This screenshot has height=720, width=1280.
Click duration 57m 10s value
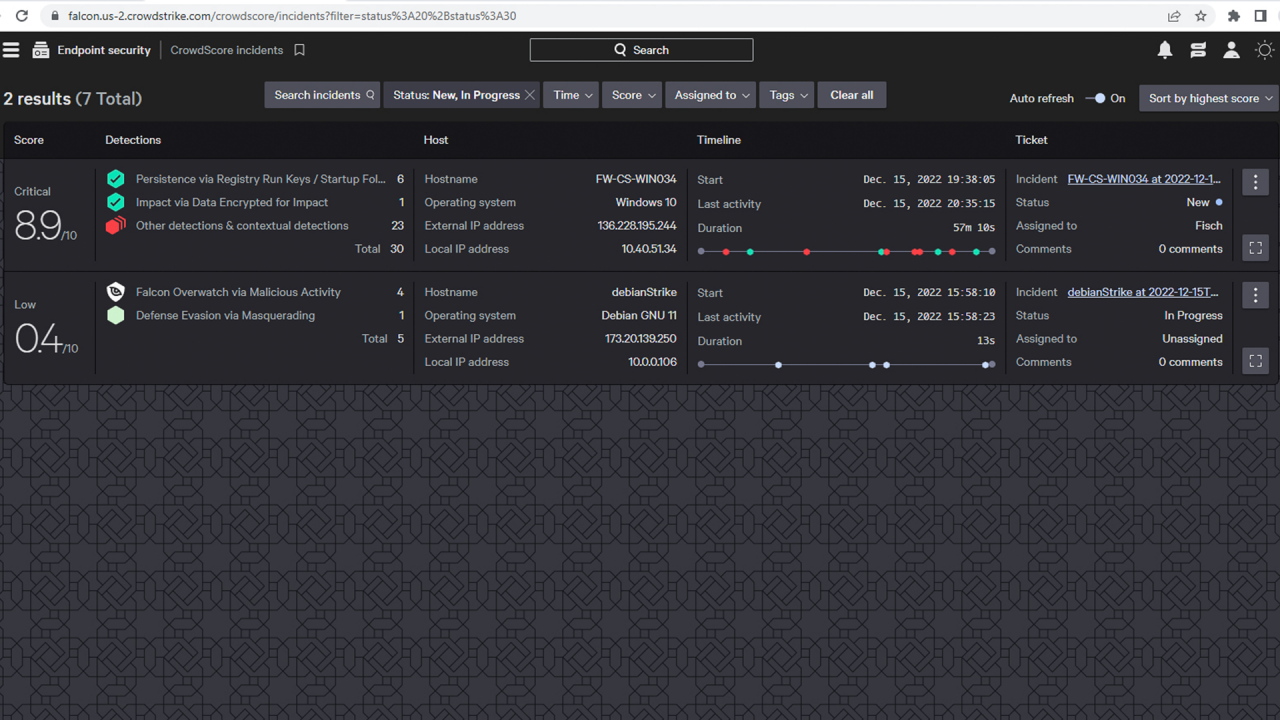point(973,228)
